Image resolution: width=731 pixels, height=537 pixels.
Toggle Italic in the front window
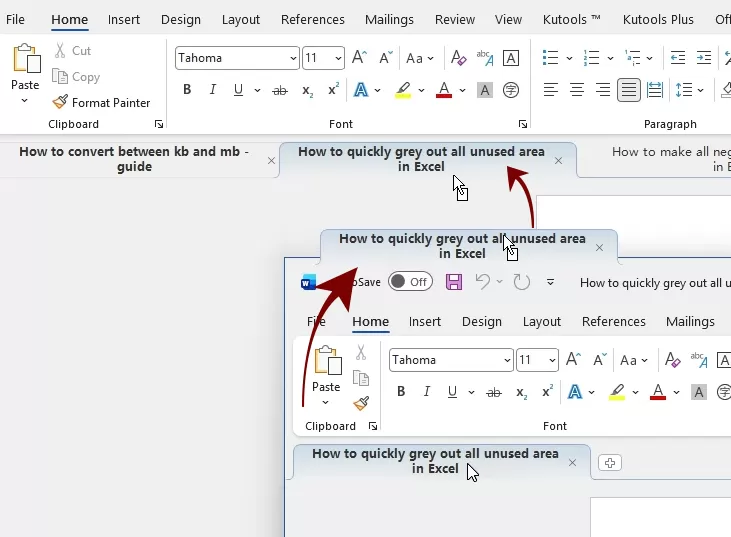pyautogui.click(x=427, y=392)
